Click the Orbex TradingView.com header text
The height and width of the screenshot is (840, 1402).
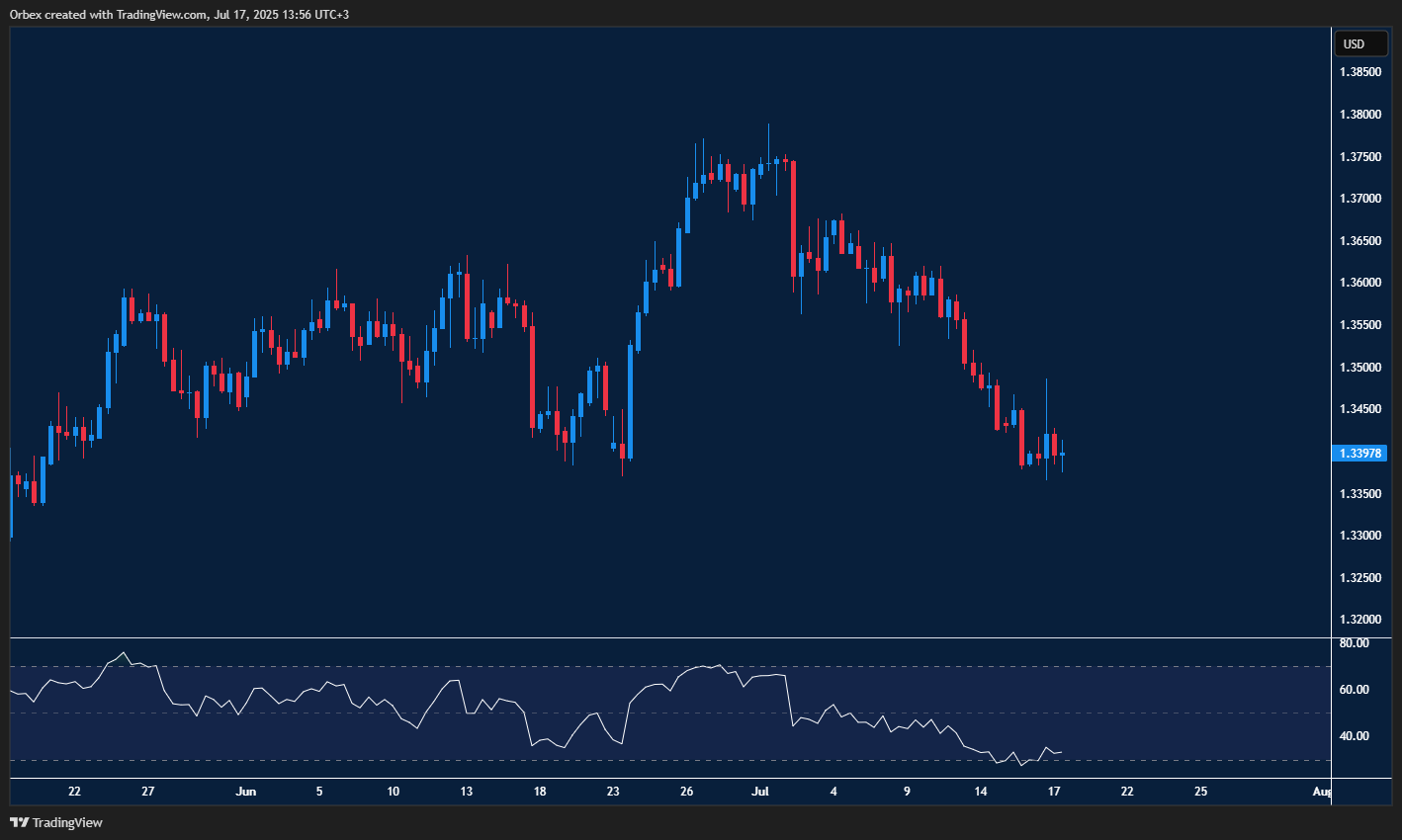(178, 14)
